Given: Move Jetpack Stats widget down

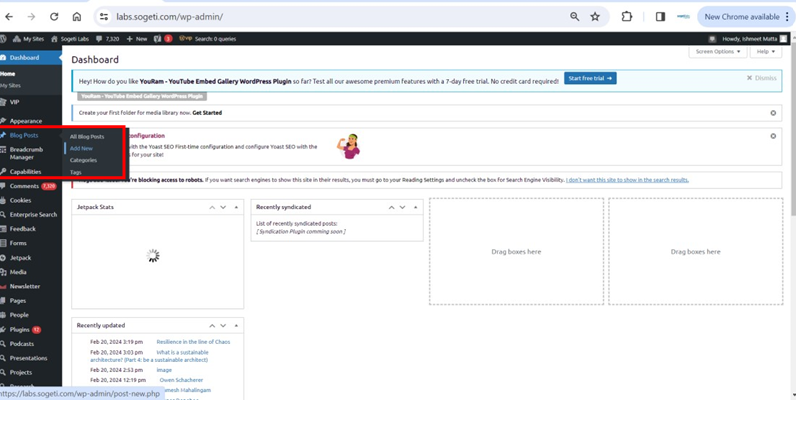Looking at the screenshot, I should coord(223,207).
